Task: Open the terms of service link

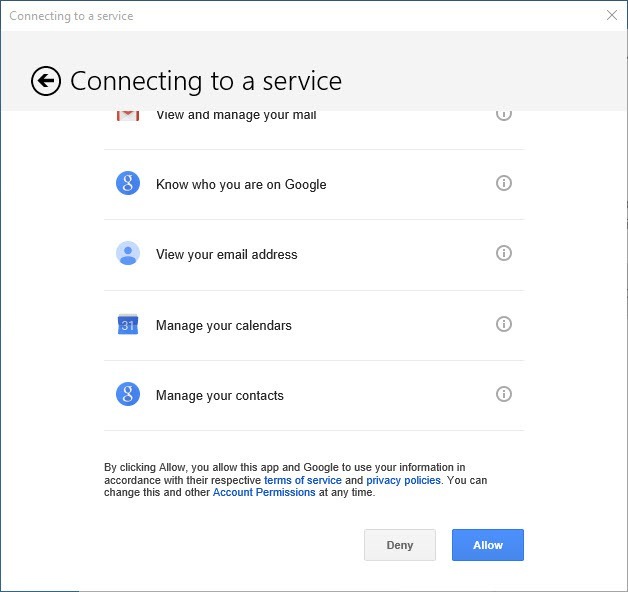Action: pos(302,480)
